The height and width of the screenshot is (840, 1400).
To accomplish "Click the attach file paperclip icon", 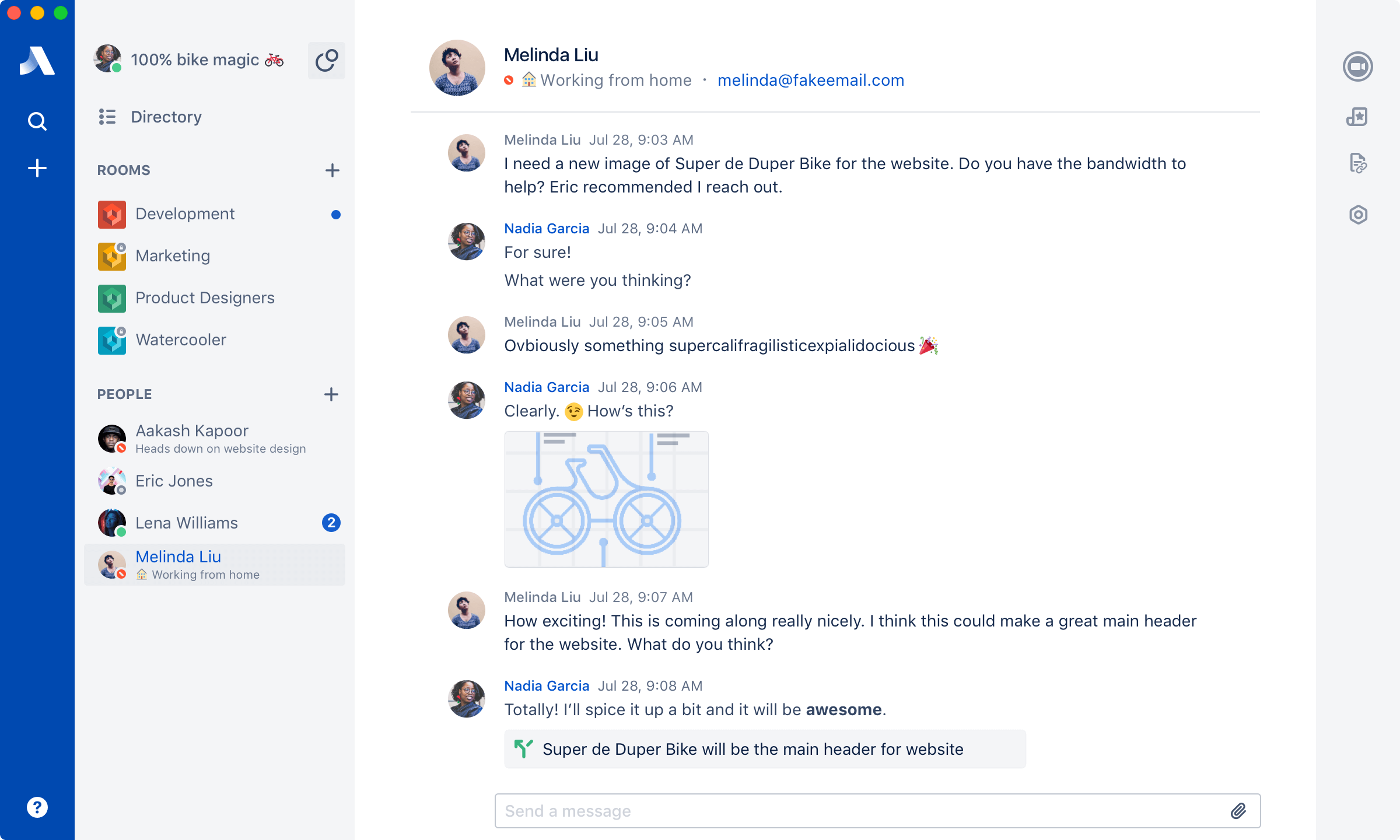I will pos(1238,811).
